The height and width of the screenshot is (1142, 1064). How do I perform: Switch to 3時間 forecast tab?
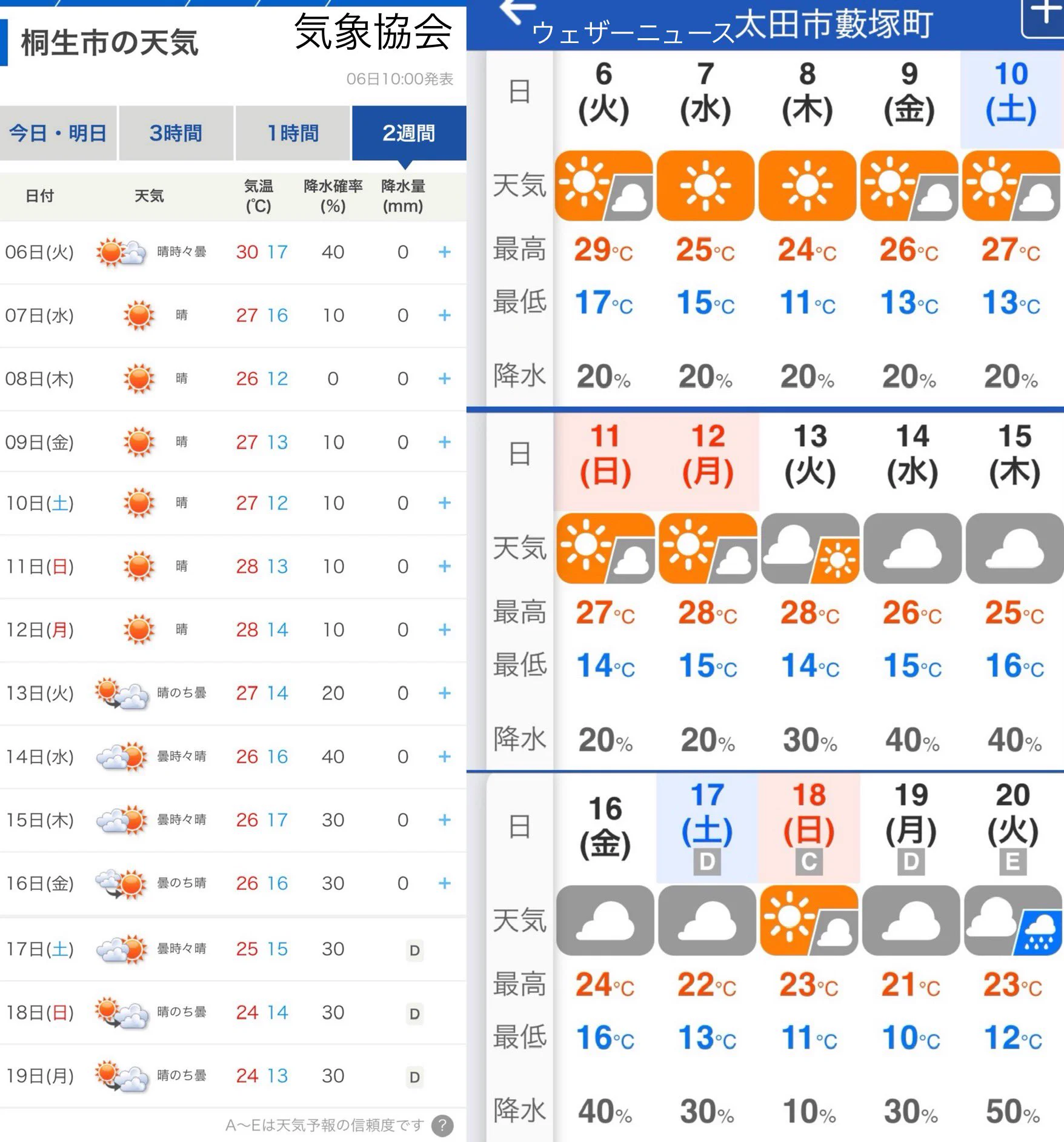click(176, 133)
